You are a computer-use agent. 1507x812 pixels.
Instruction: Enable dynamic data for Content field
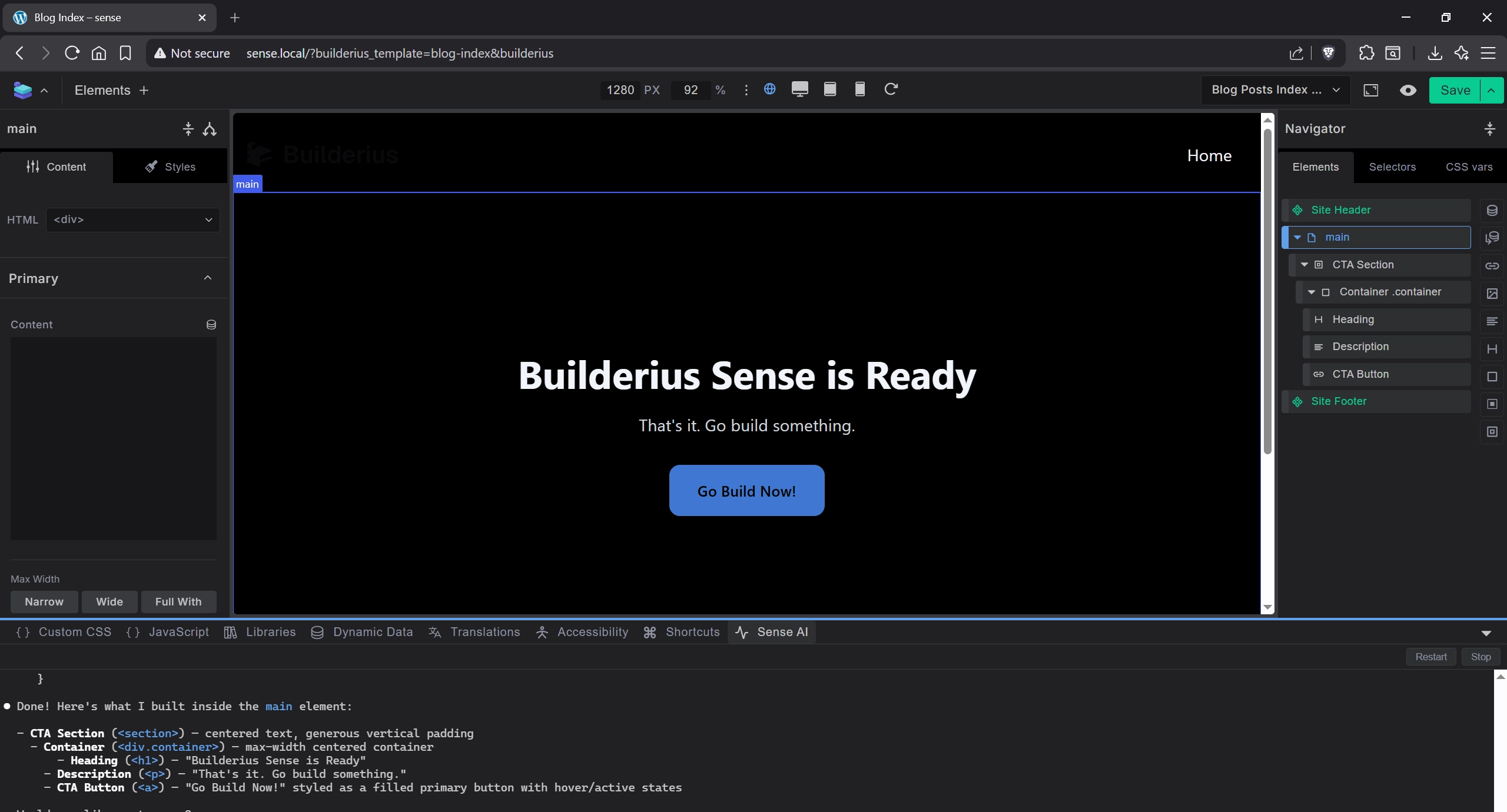tap(211, 324)
